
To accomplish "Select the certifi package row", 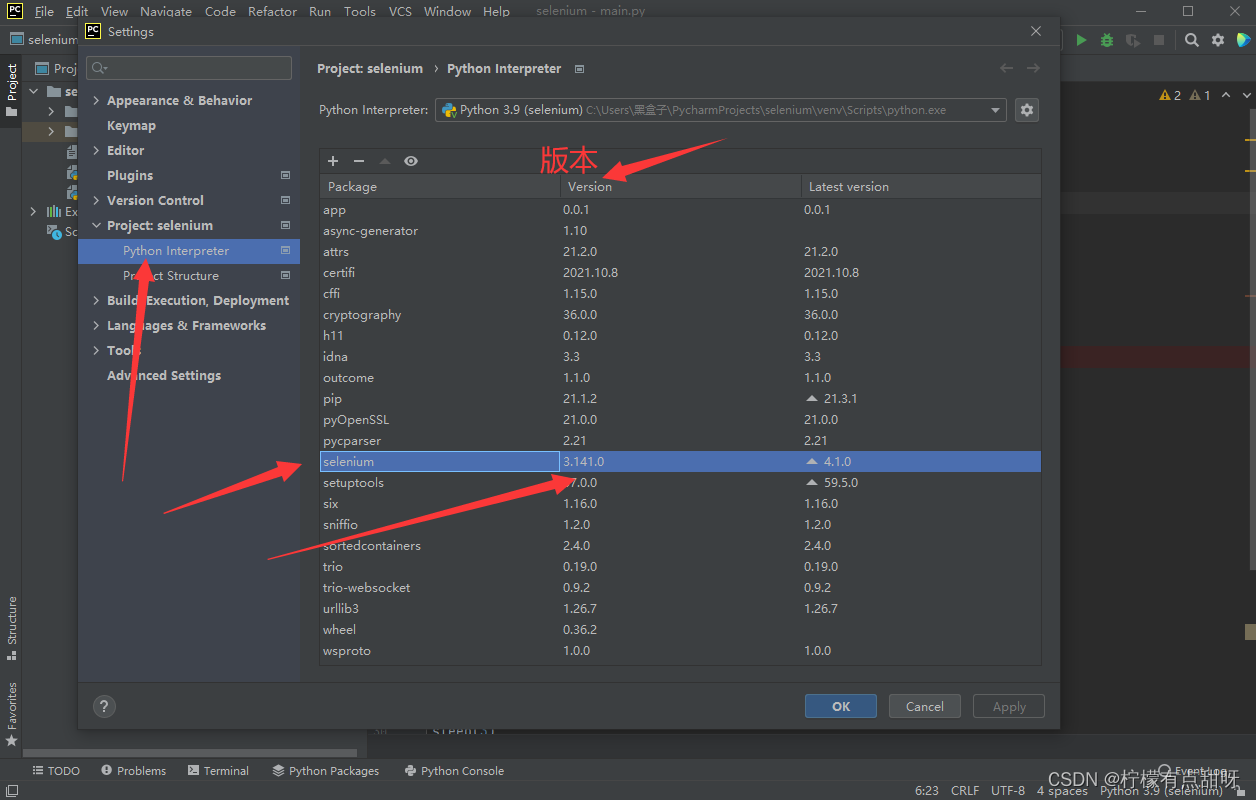I will pyautogui.click(x=680, y=273).
